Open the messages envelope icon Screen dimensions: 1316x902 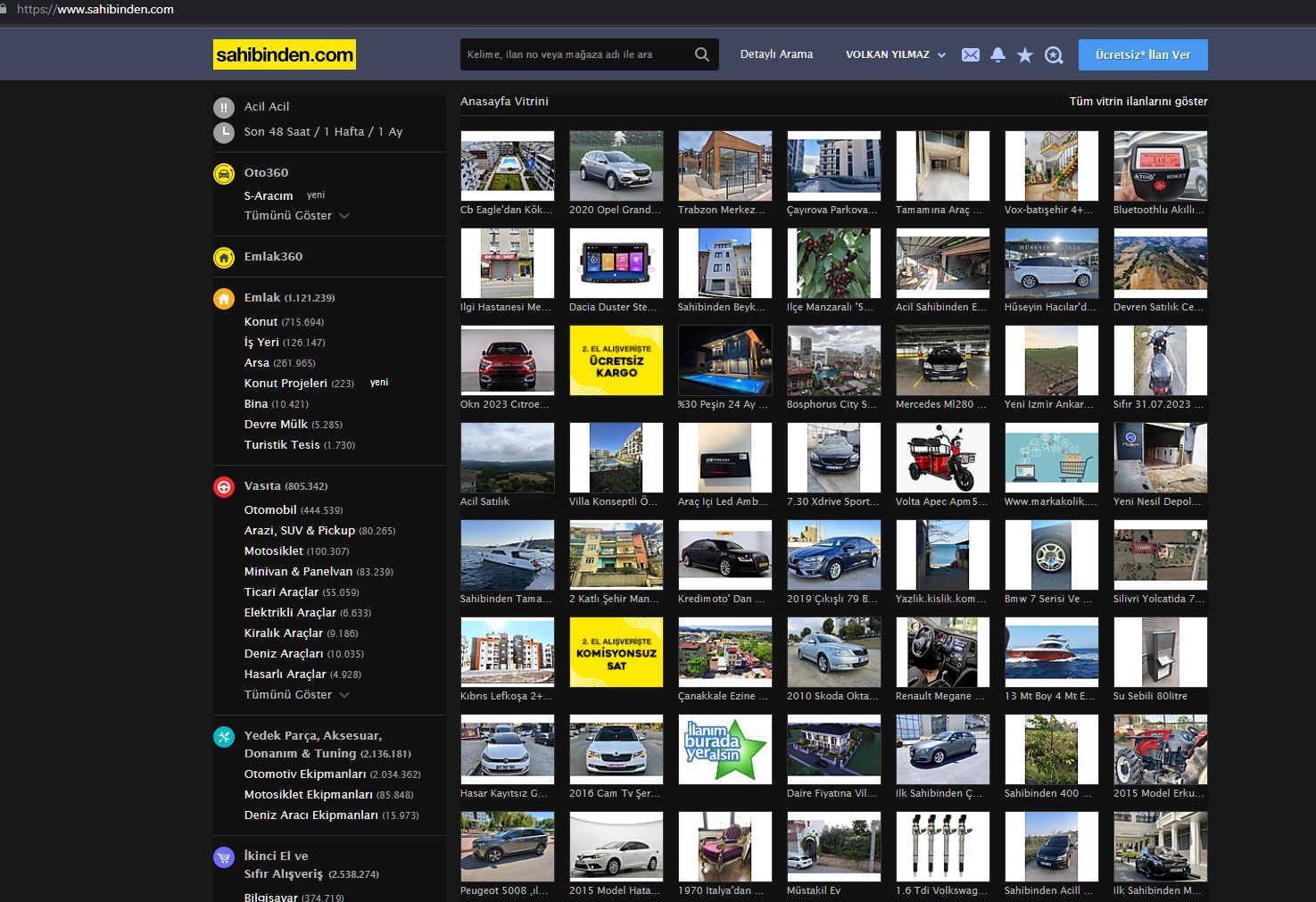(971, 55)
